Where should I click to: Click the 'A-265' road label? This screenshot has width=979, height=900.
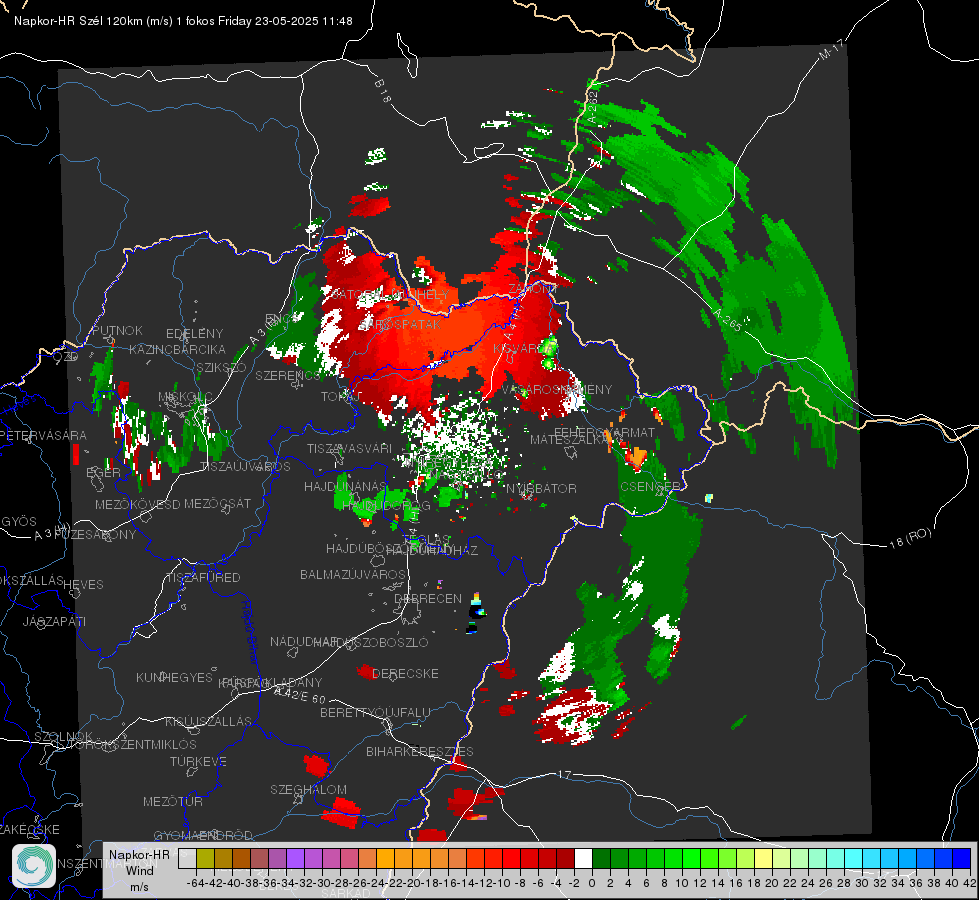[727, 319]
